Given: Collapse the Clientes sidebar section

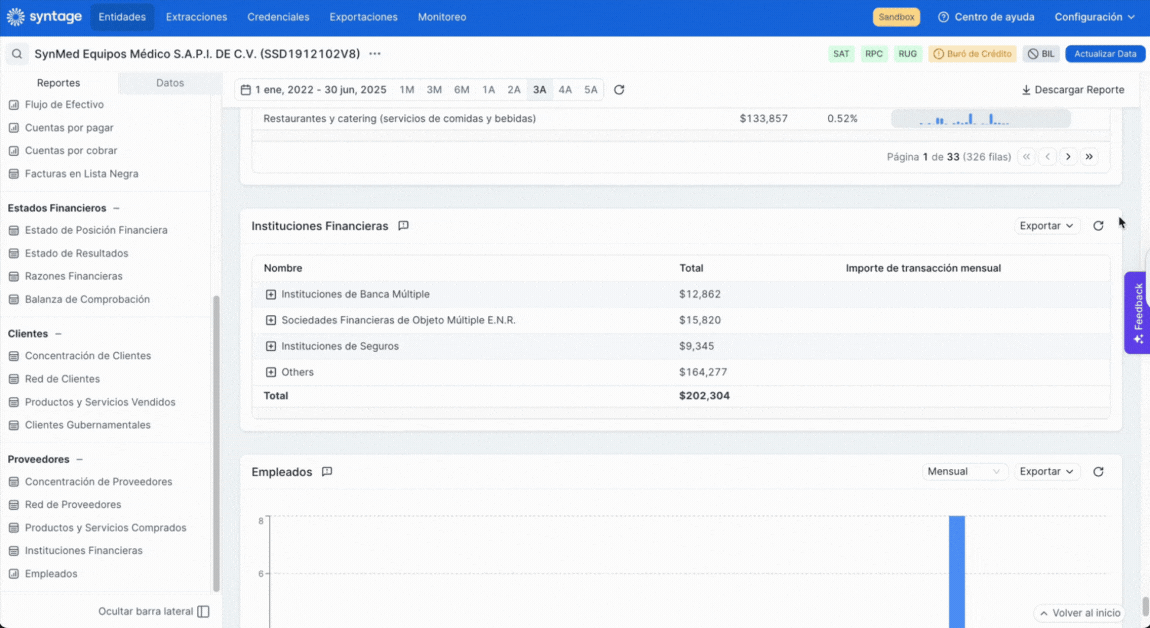Looking at the screenshot, I should point(58,334).
